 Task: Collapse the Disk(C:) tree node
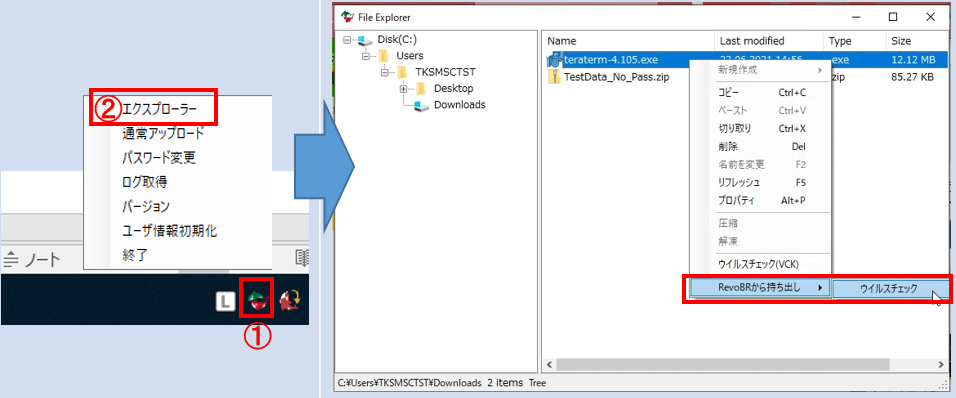click(x=348, y=40)
